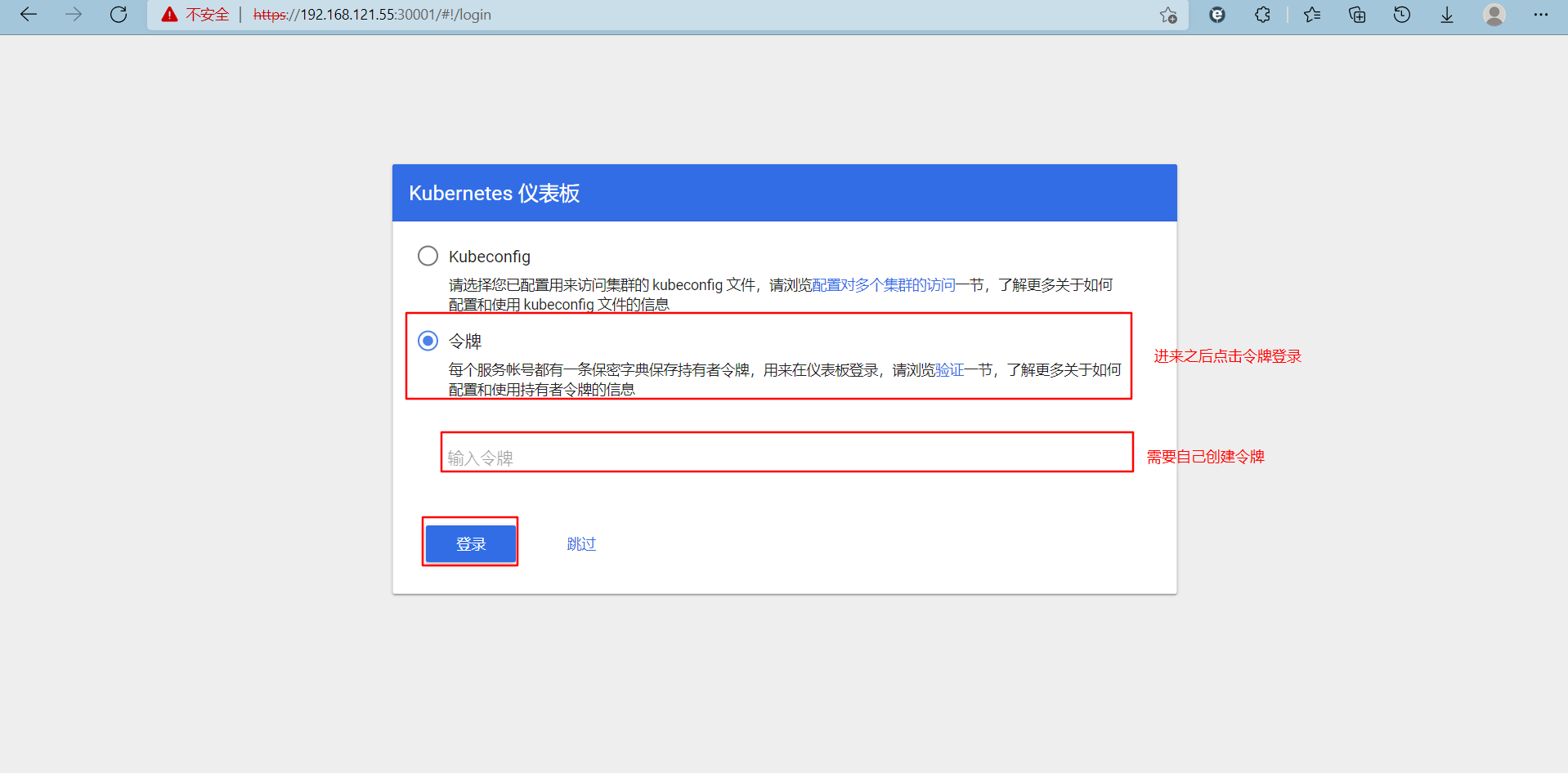
Task: Open the Collections icon
Action: click(x=1357, y=15)
